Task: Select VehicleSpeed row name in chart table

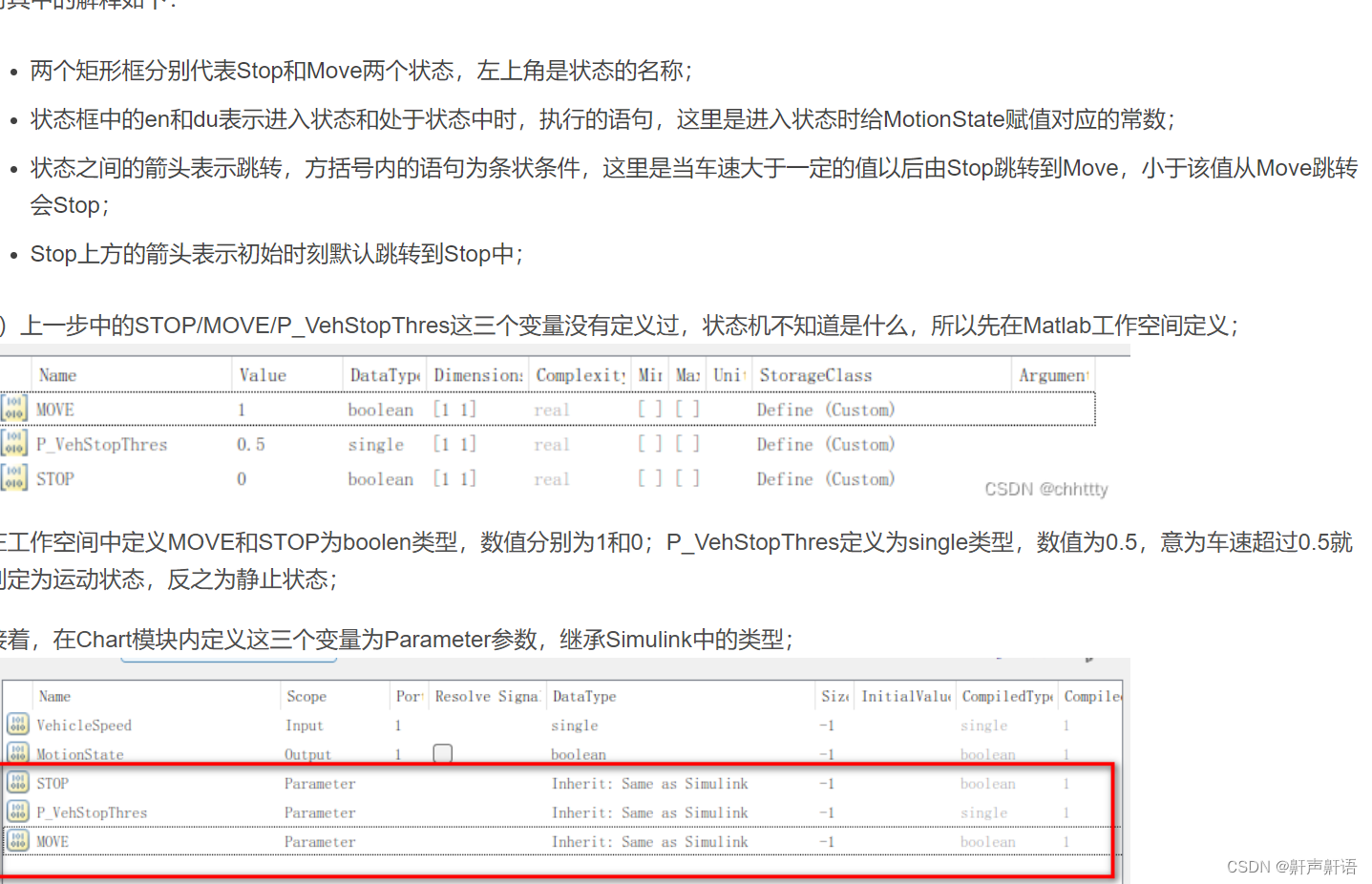Action: click(x=84, y=725)
